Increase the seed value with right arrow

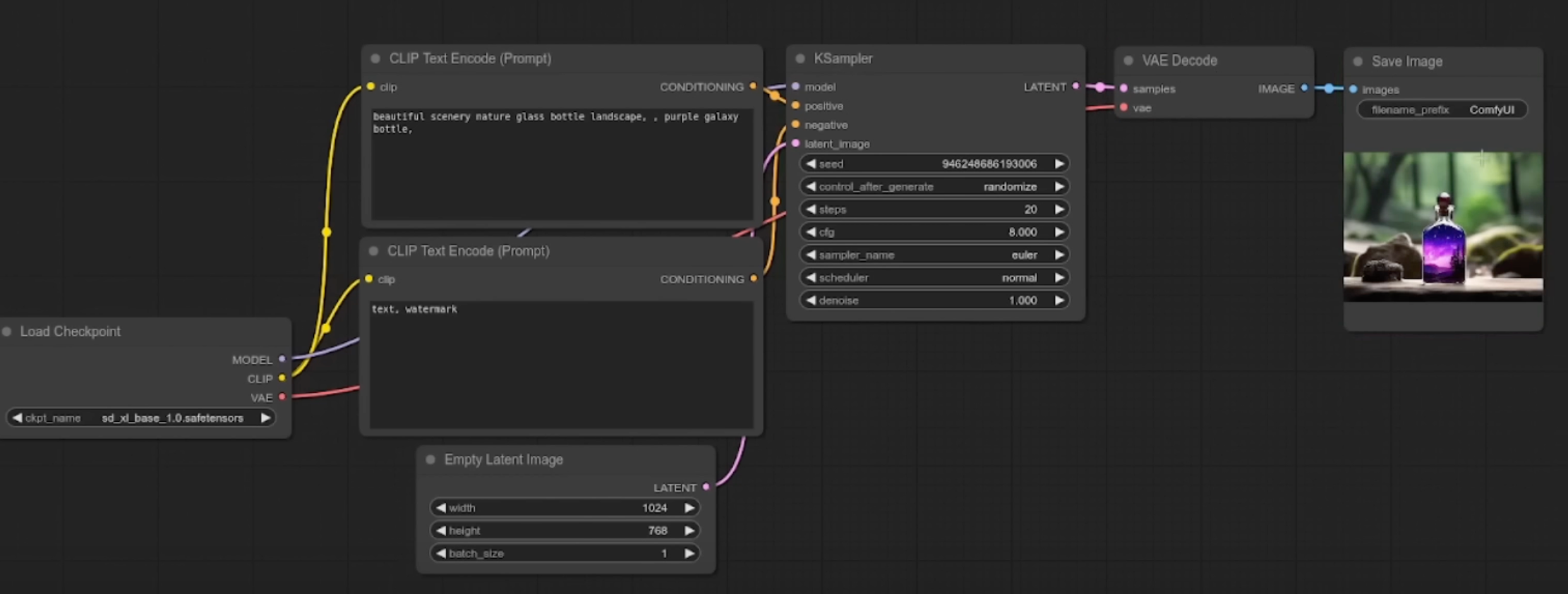pyautogui.click(x=1059, y=164)
